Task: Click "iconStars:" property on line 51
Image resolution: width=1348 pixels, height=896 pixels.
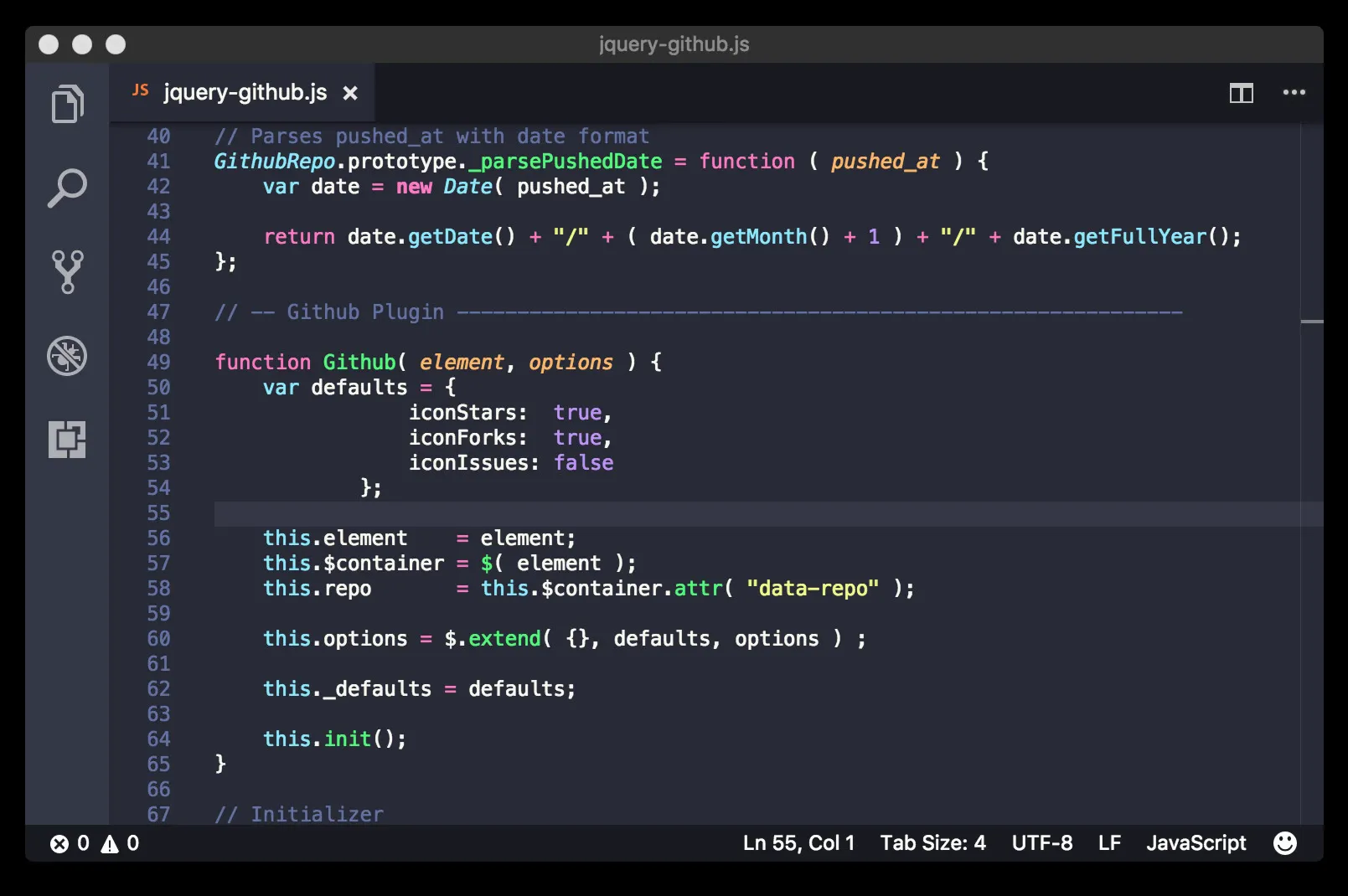Action: click(468, 412)
